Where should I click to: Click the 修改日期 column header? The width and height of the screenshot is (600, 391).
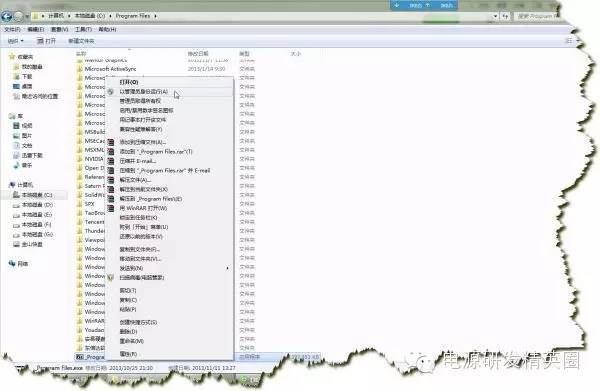[x=198, y=54]
